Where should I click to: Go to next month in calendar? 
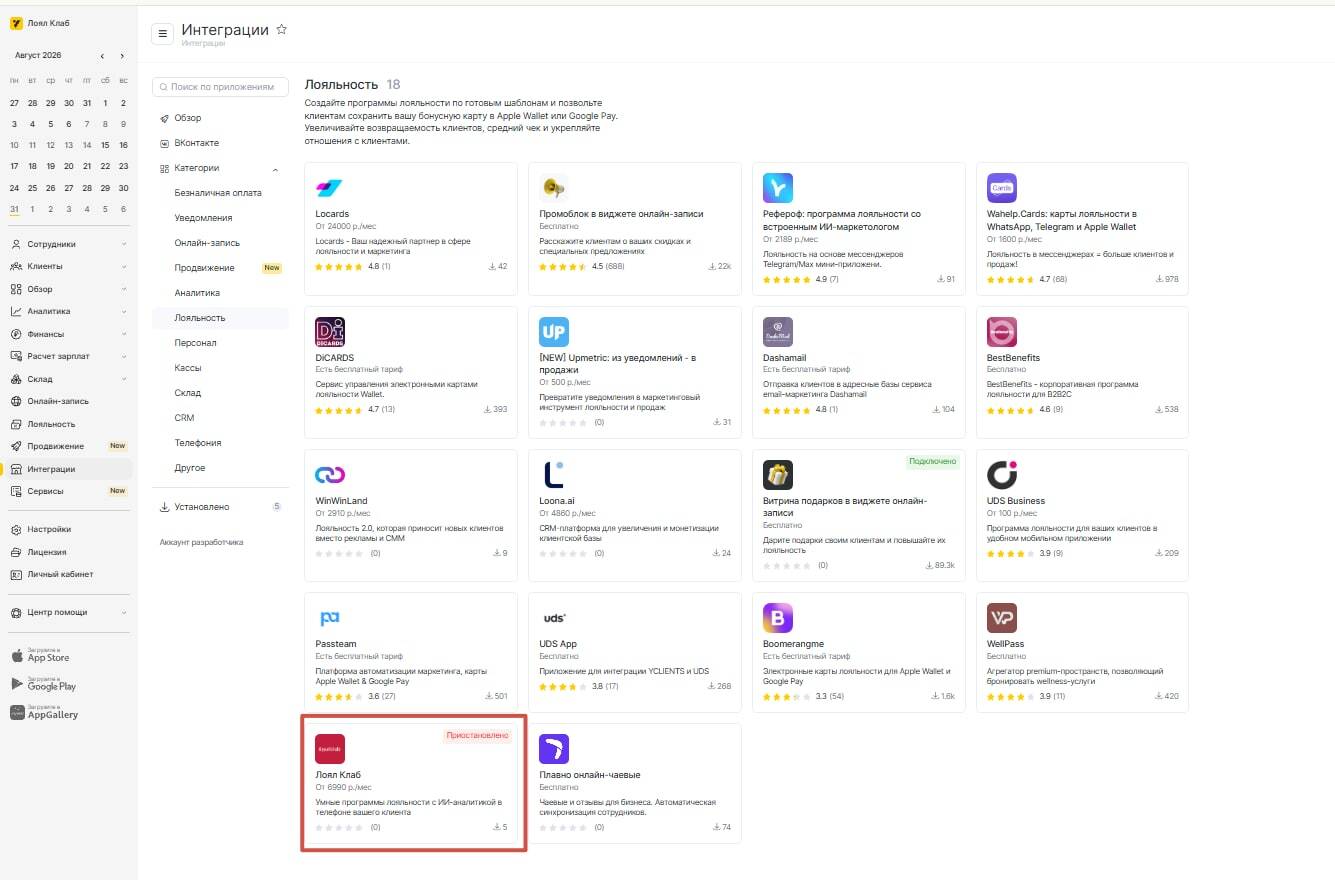pyautogui.click(x=122, y=56)
